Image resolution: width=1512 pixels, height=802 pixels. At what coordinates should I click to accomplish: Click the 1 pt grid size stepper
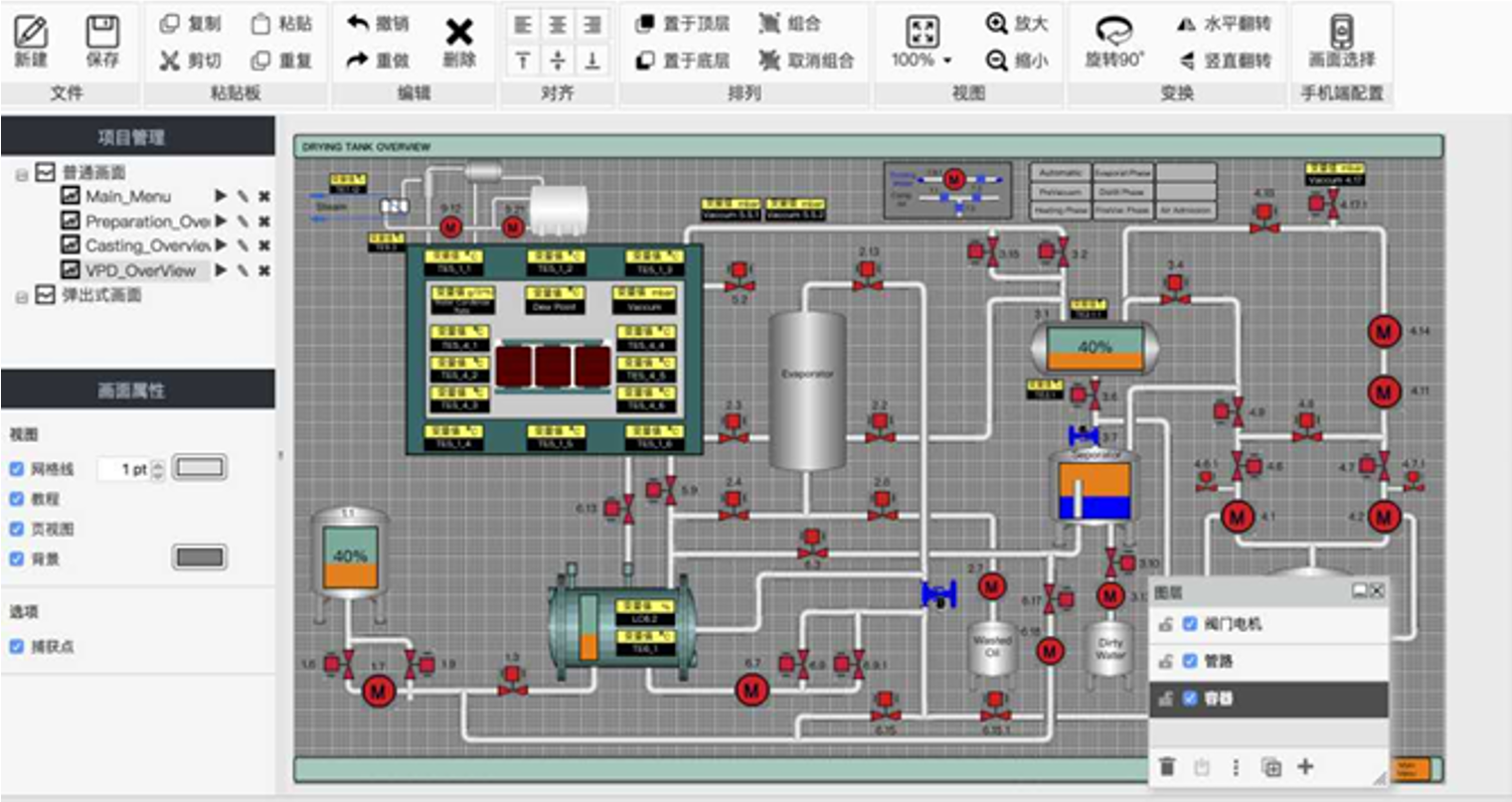coord(157,469)
